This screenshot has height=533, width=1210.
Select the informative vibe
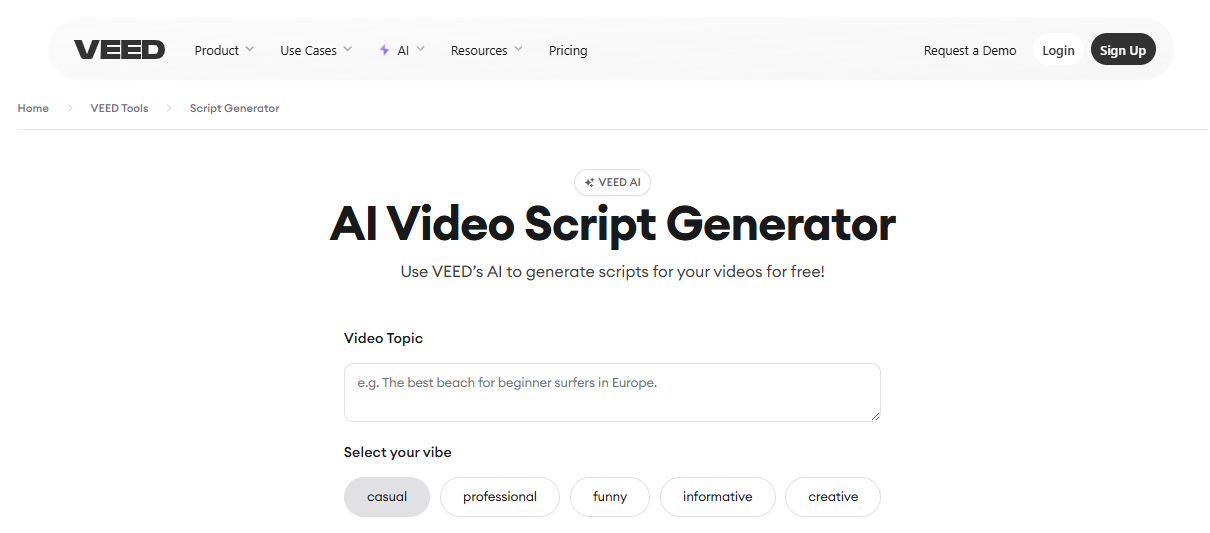pos(718,497)
